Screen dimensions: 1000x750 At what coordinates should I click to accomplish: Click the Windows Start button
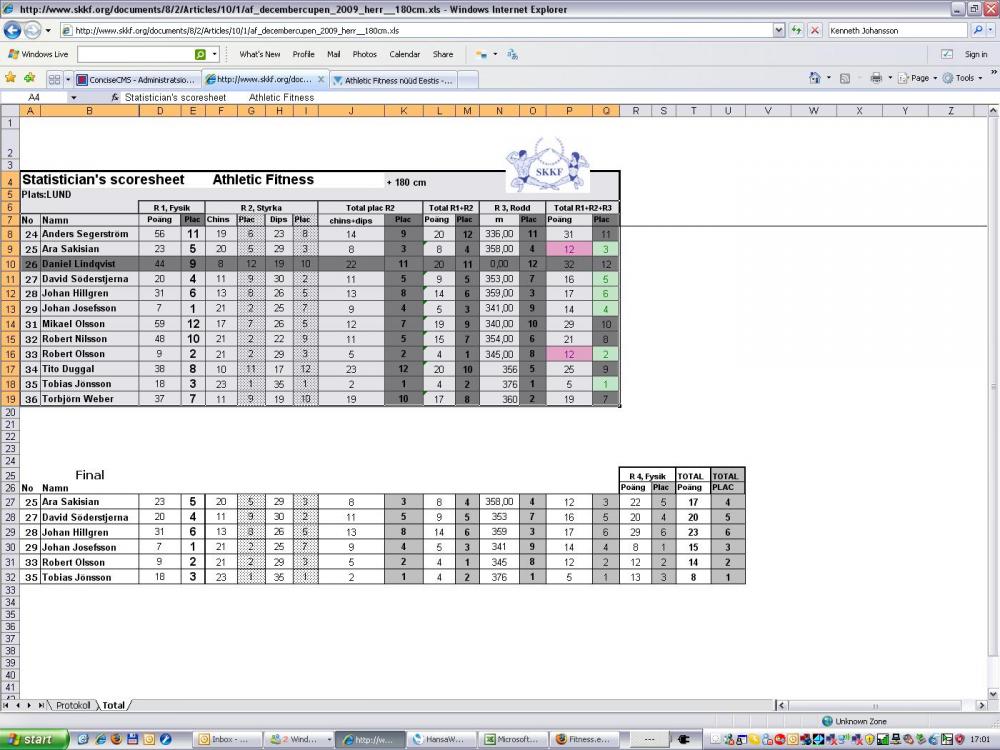pos(35,740)
